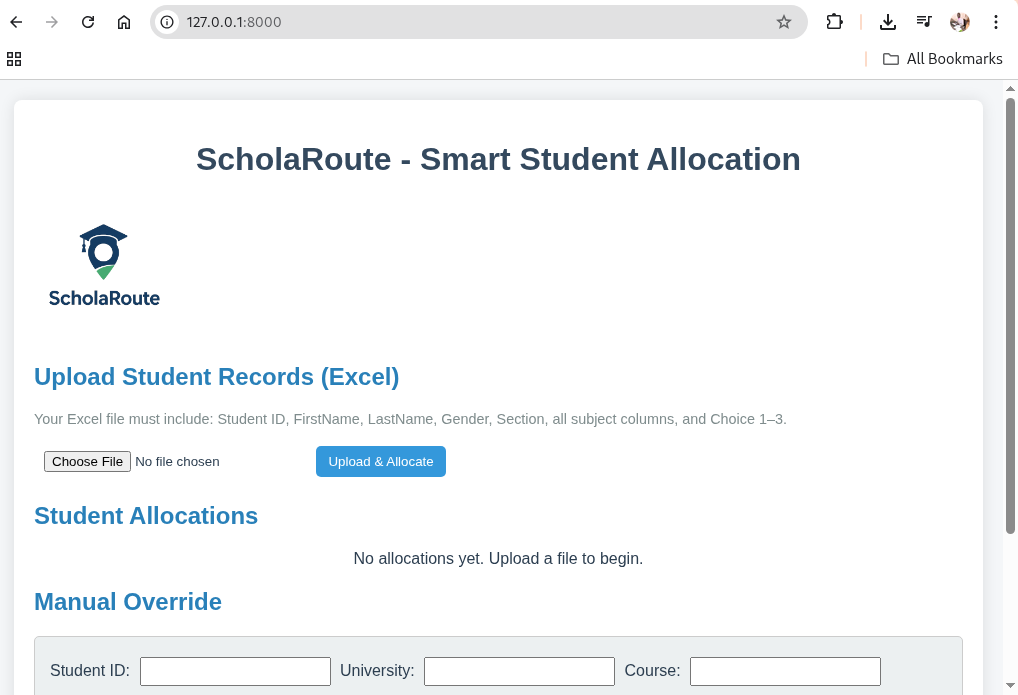Click the scrollbar down arrow

(1010, 686)
